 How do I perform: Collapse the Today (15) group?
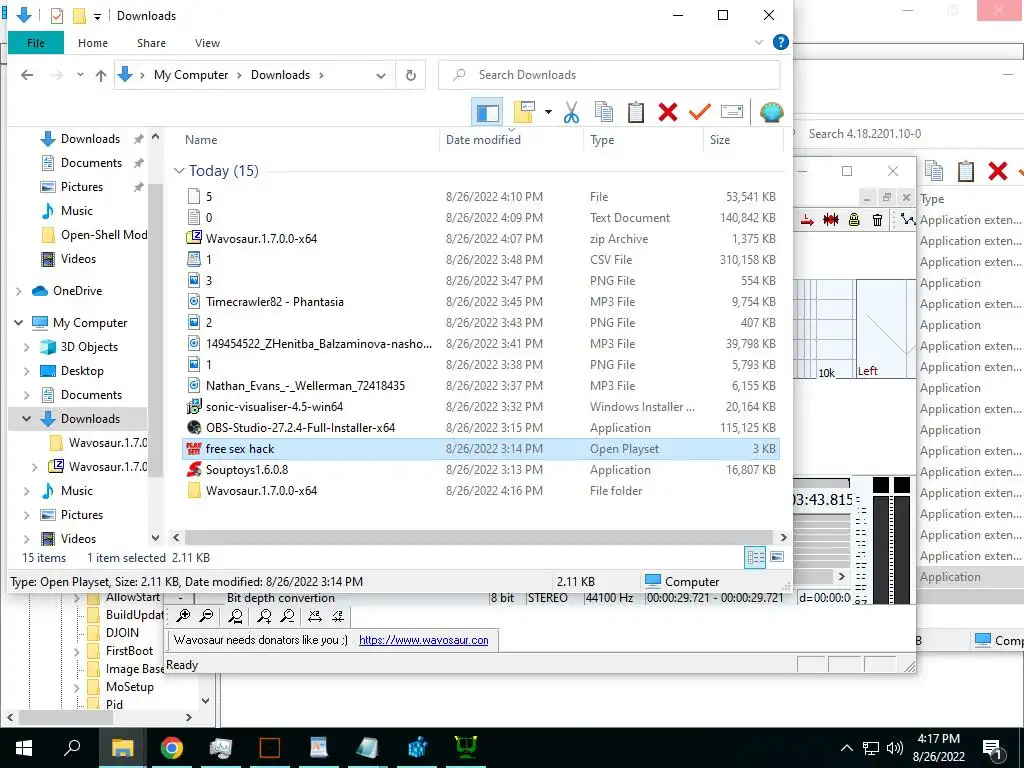point(179,171)
